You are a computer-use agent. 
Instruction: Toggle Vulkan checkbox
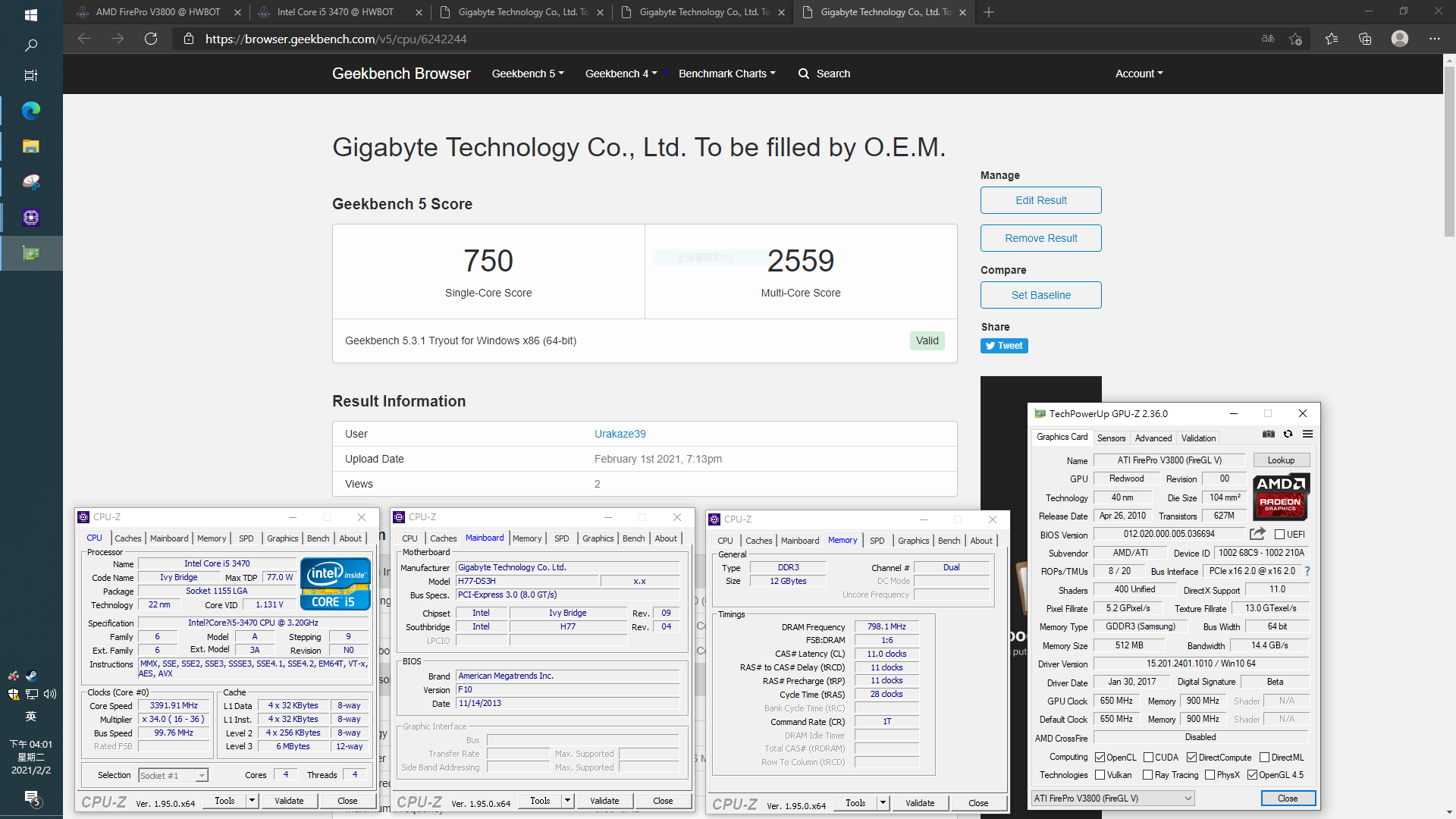click(x=1100, y=775)
